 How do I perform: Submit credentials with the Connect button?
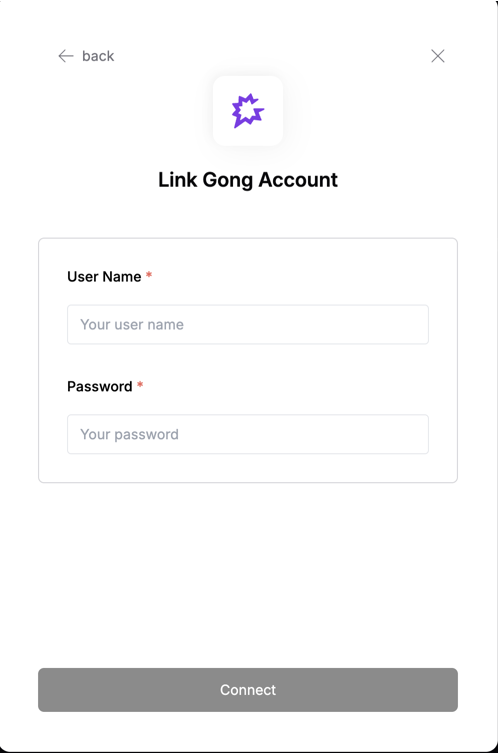pyautogui.click(x=248, y=690)
